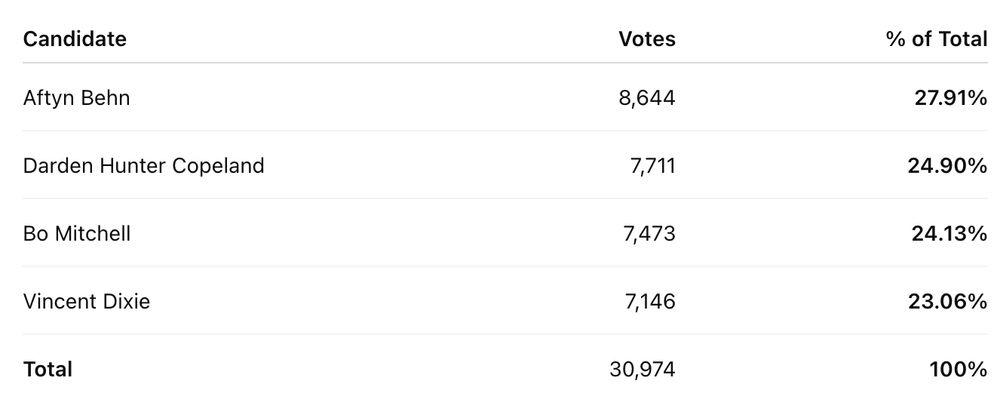Sort by the Votes column header
Screen dimensions: 1000x418
coord(647,40)
